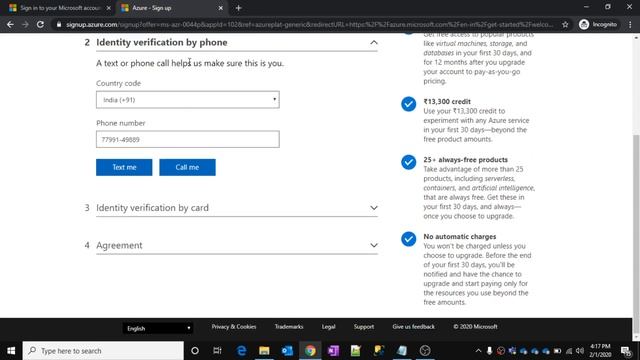Click the ₹13,300 credit checkmark icon
Image resolution: width=640 pixels, height=360 pixels.
tap(408, 104)
